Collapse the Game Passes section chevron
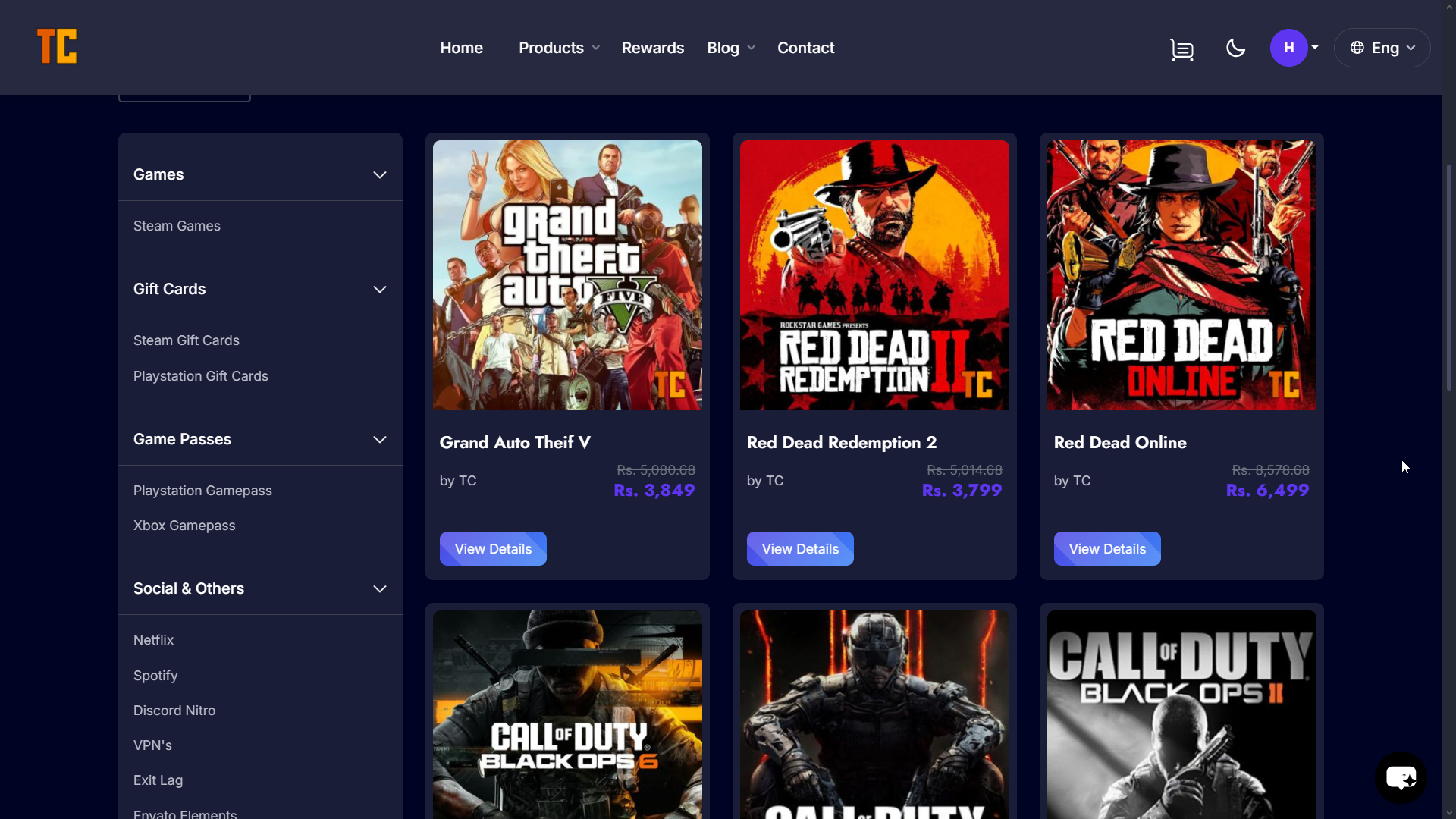 click(380, 440)
